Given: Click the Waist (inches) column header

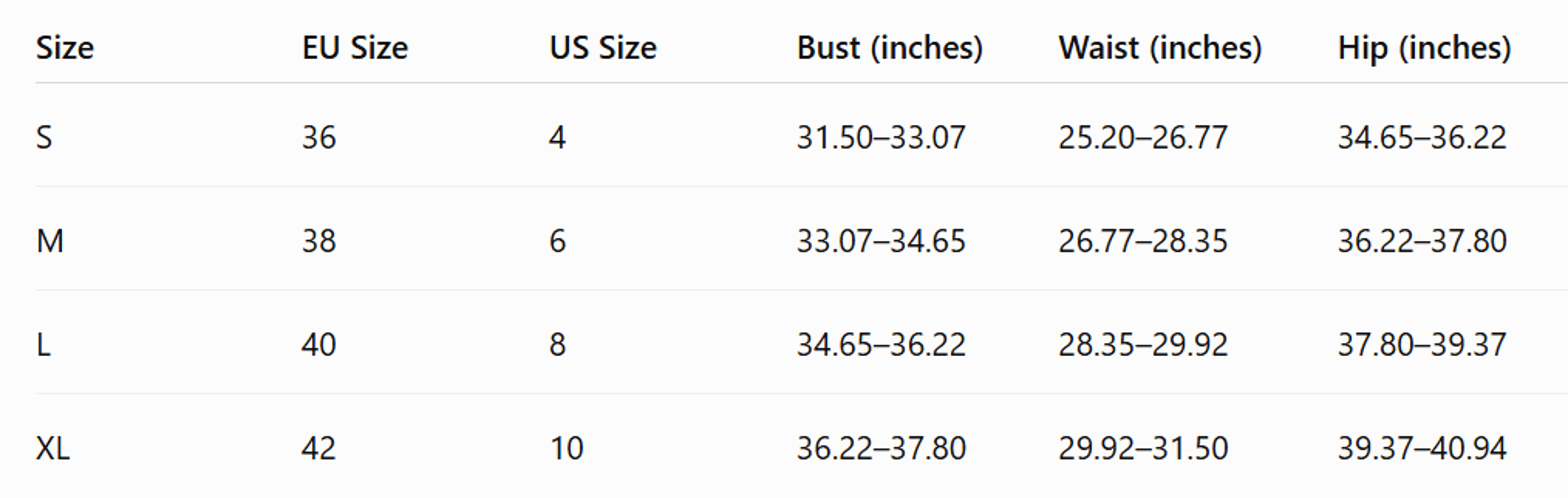Looking at the screenshot, I should coord(1160,48).
